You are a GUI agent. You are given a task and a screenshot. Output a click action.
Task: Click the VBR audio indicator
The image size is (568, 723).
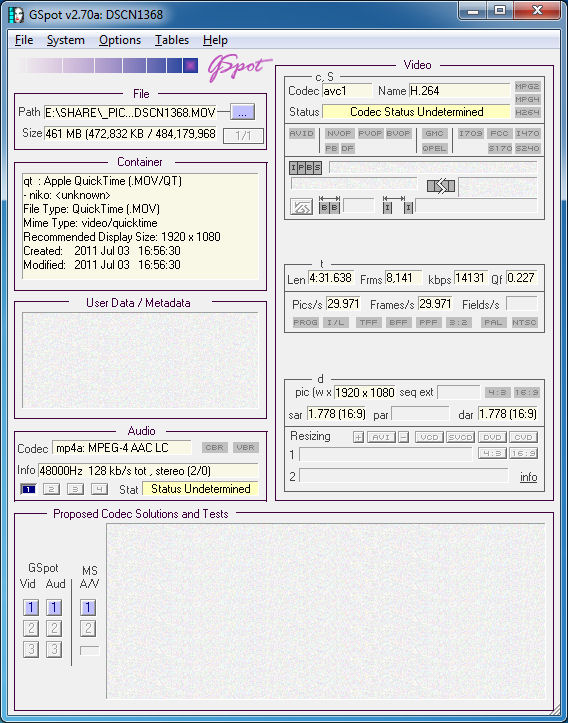[x=246, y=447]
